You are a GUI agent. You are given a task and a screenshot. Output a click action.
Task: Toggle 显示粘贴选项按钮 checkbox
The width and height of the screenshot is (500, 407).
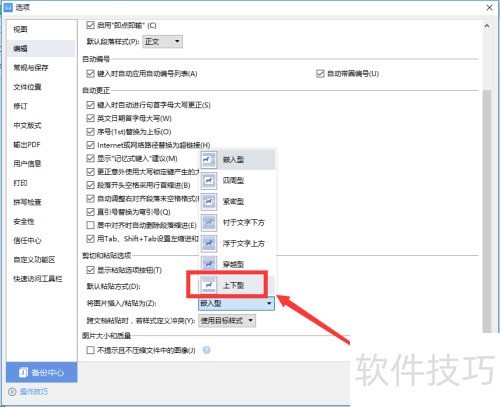tap(90, 270)
